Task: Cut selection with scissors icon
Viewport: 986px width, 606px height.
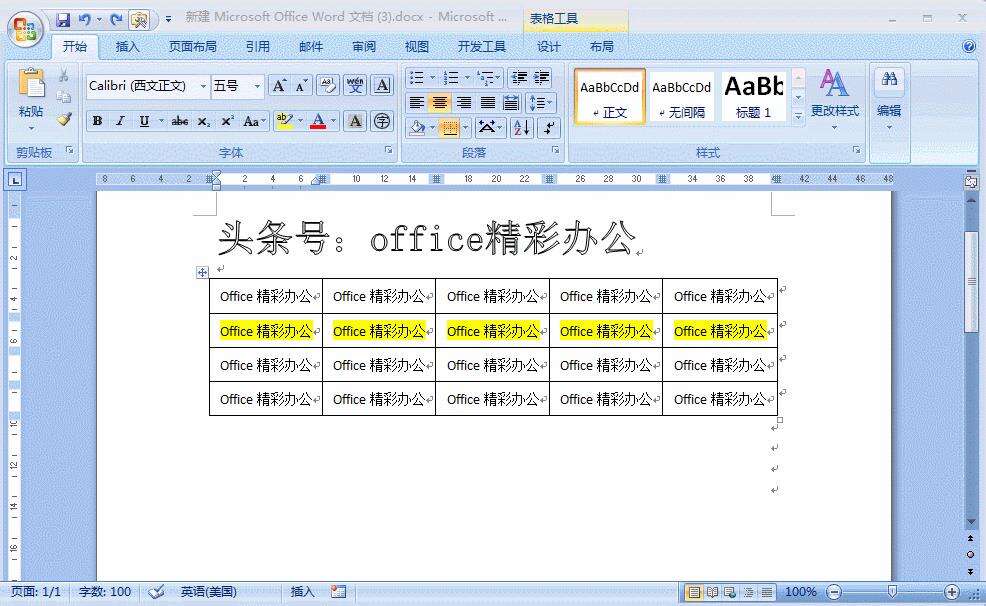Action: 64,75
